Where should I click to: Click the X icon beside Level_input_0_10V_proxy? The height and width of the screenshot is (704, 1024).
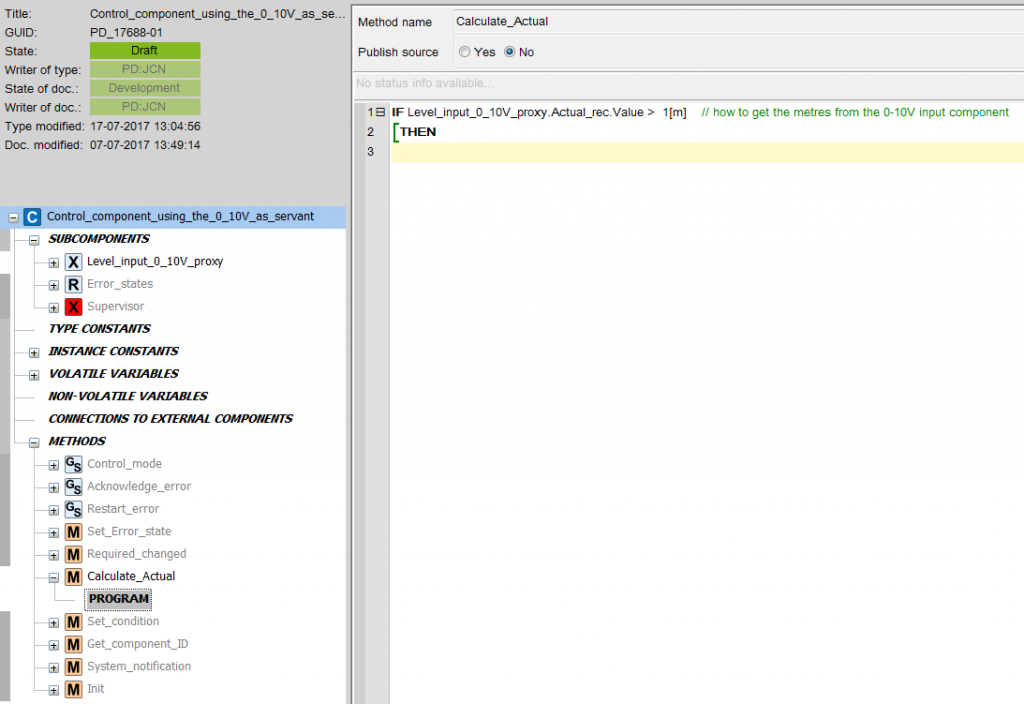pyautogui.click(x=73, y=262)
